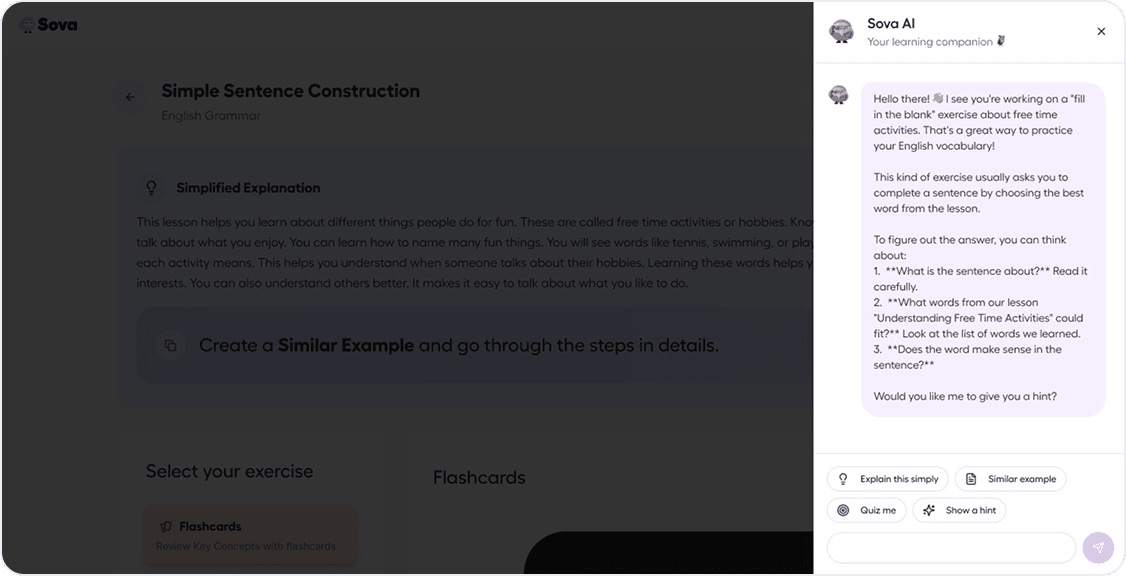Click the owl avatar beside the chat message
This screenshot has width=1126, height=576.
pyautogui.click(x=839, y=95)
